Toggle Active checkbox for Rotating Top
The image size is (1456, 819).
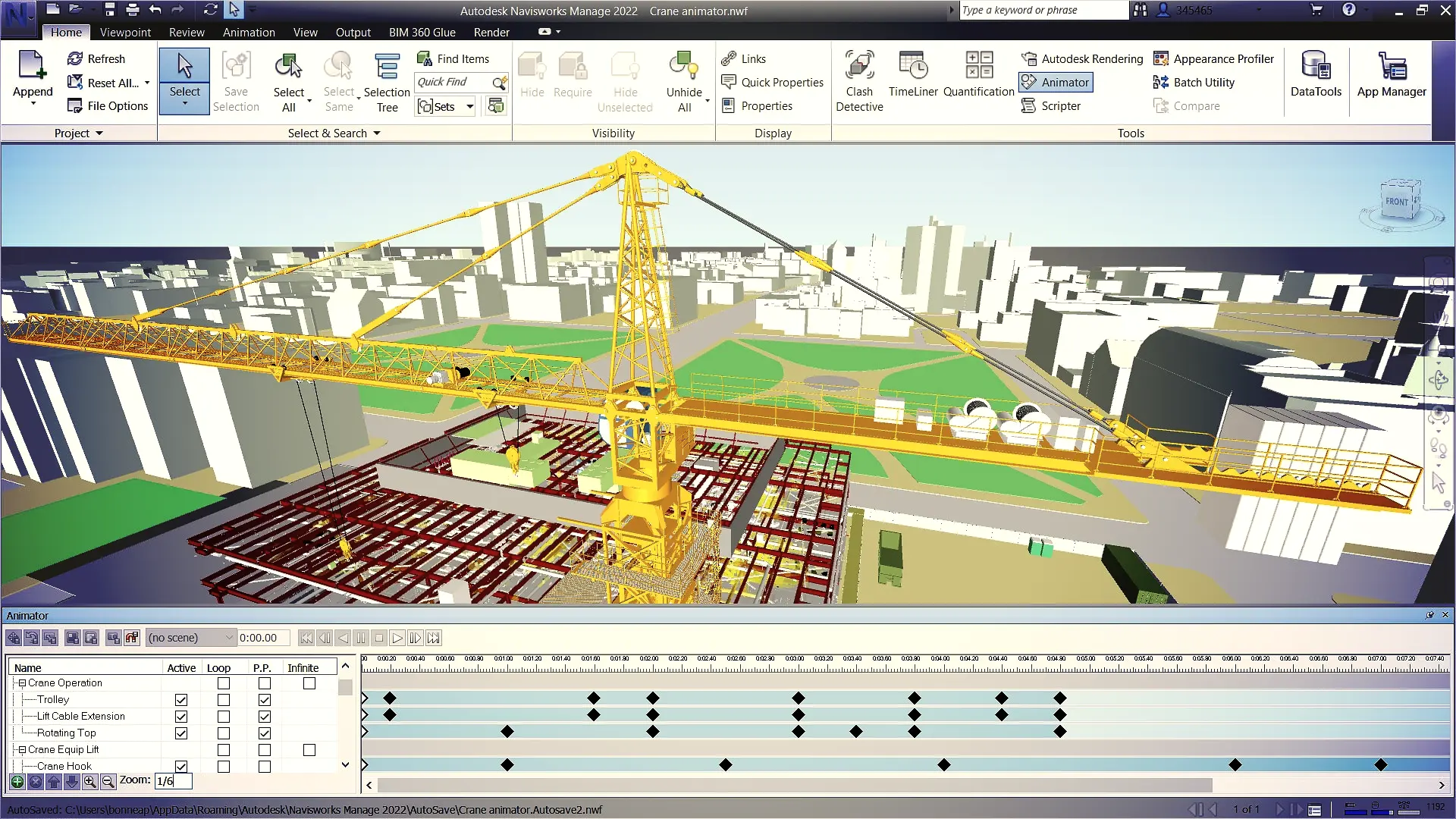[x=181, y=733]
